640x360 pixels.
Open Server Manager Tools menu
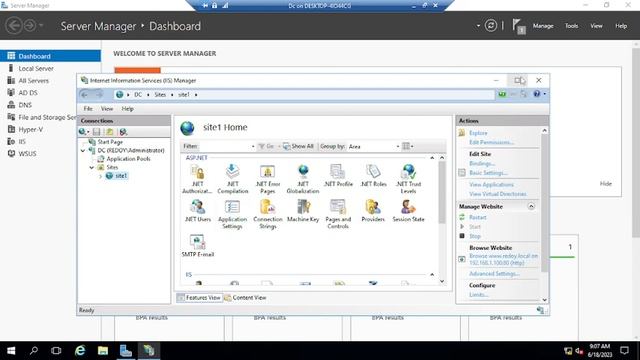571,26
